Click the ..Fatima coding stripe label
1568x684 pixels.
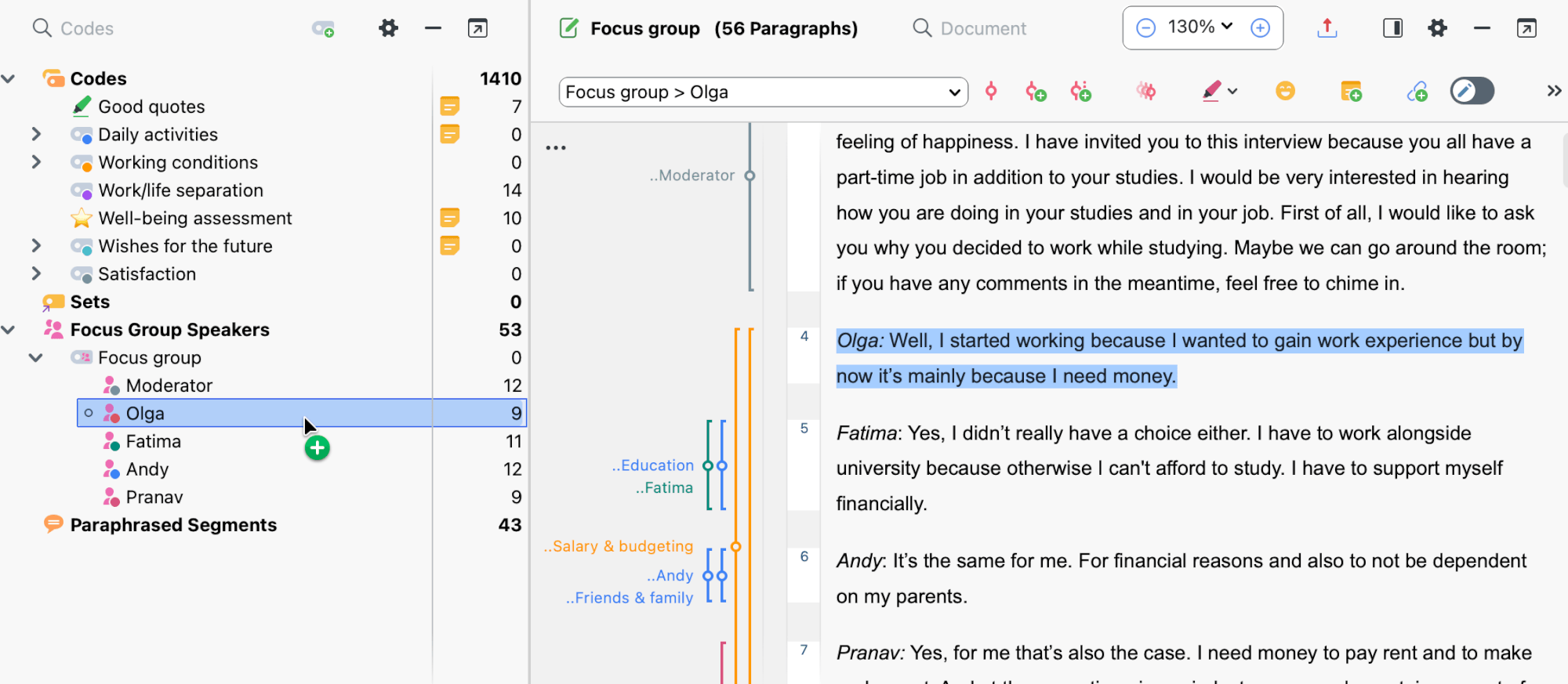tap(664, 487)
